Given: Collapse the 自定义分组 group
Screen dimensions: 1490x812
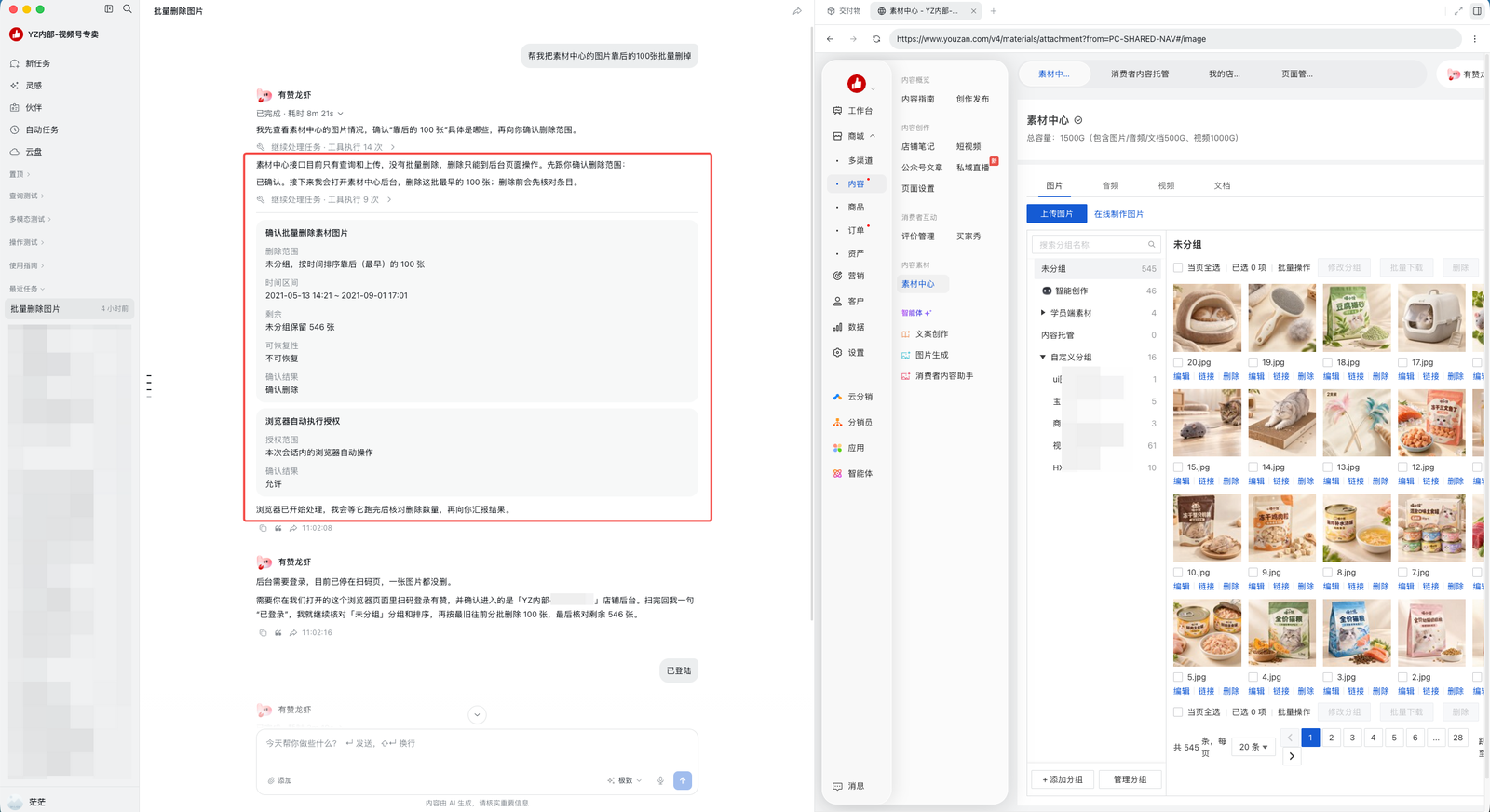Looking at the screenshot, I should tap(1043, 357).
